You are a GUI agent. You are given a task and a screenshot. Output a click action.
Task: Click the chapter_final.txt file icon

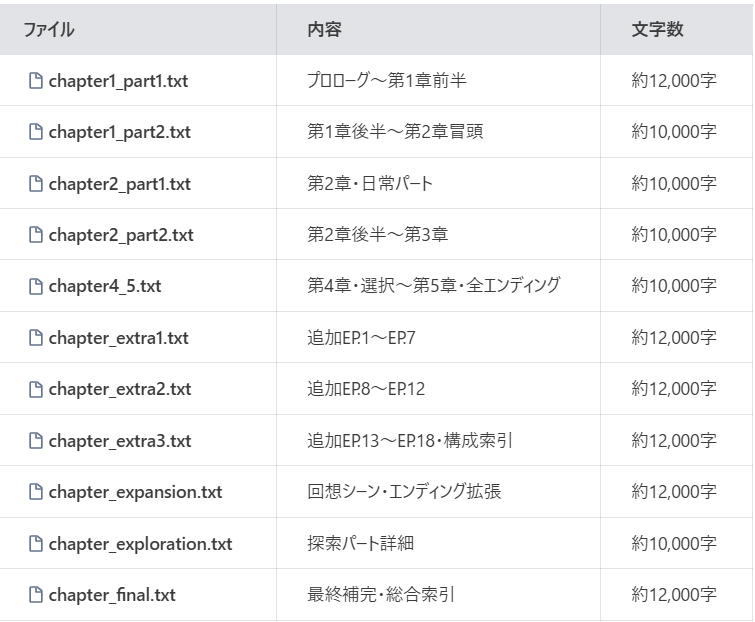click(x=36, y=595)
